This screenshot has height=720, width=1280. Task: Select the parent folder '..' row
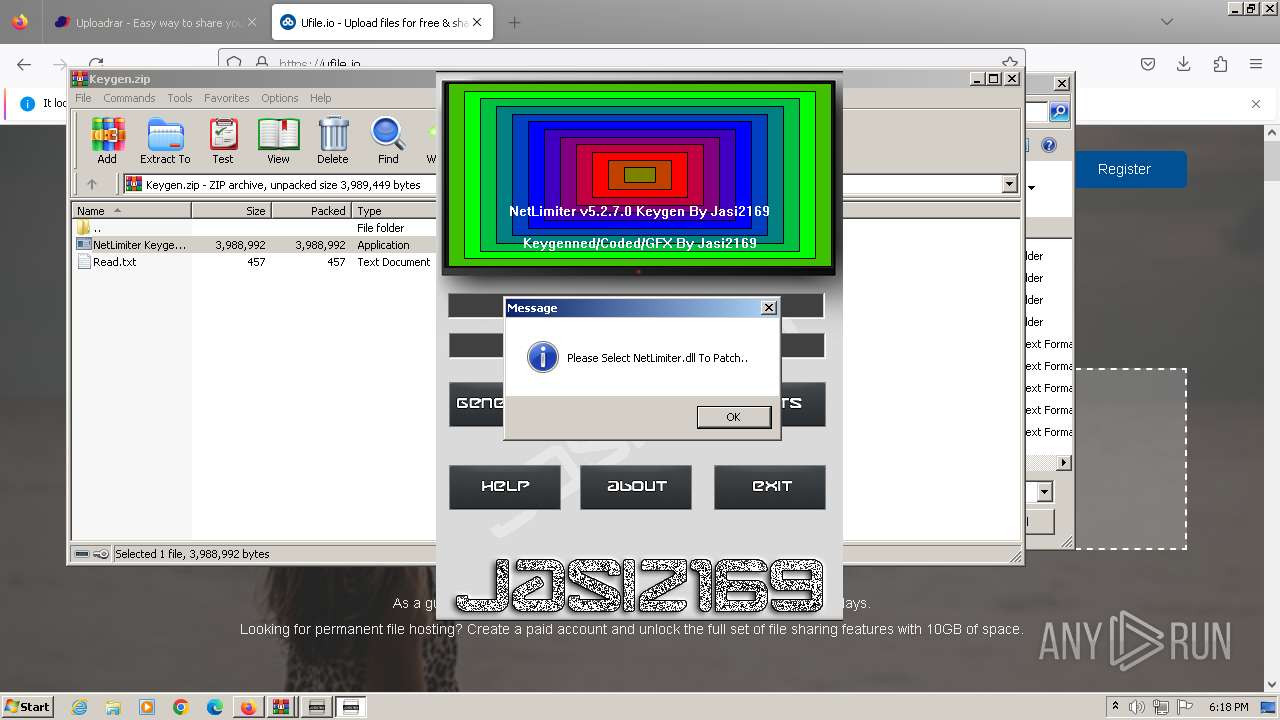[x=254, y=227]
